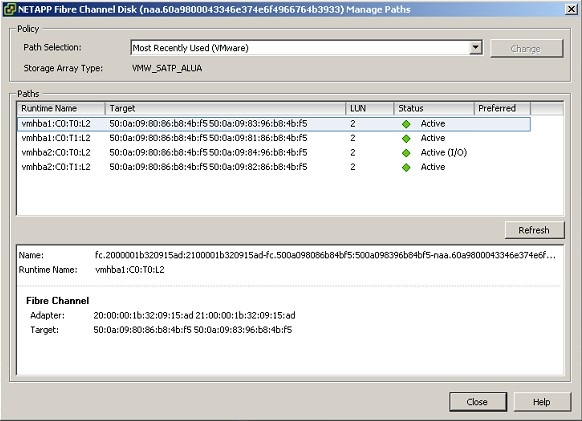582x421 pixels.
Task: Select path row vmhba2:C0:T1:L2
Action: [x=274, y=167]
